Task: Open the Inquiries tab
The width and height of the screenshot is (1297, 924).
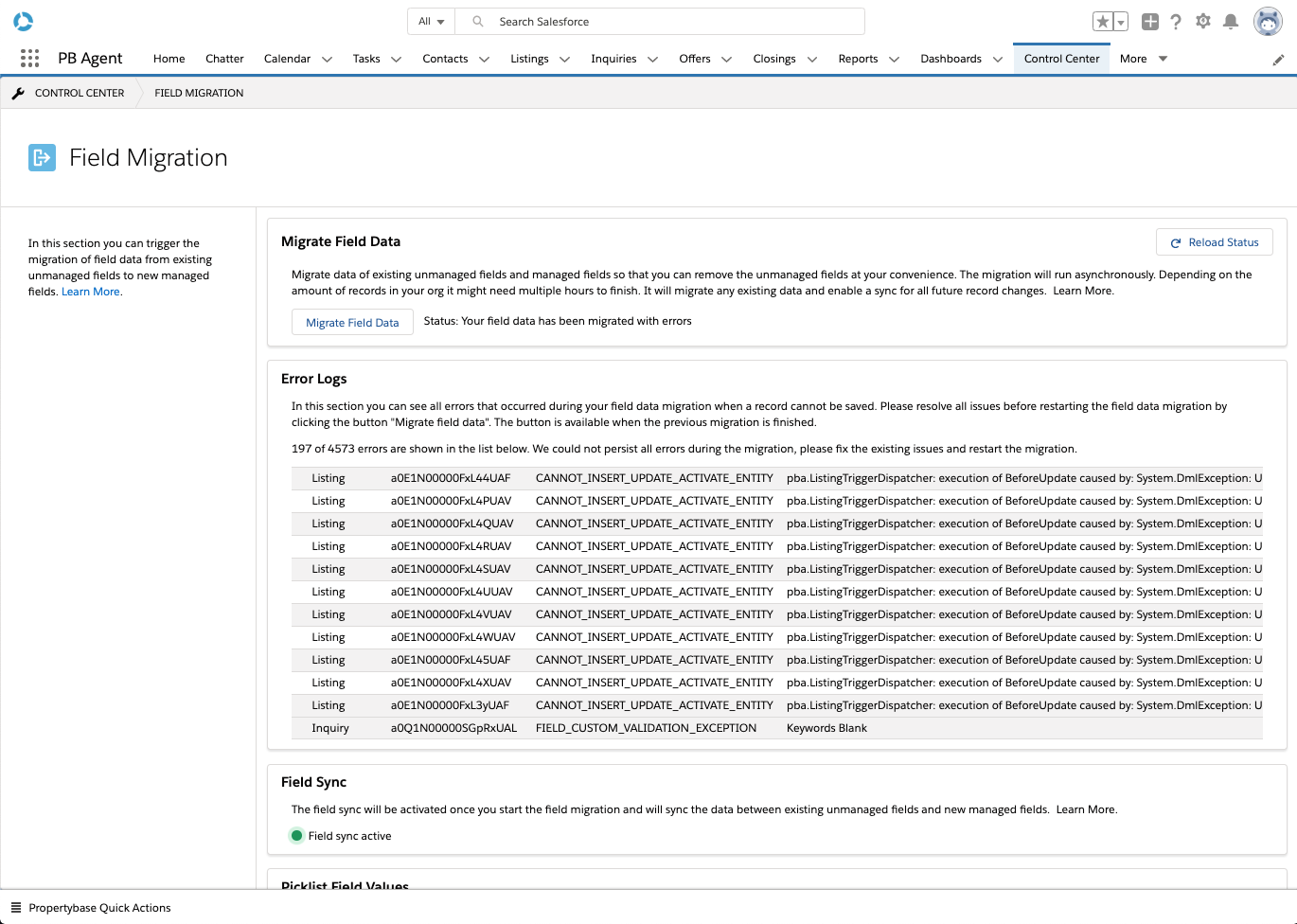Action: 613,59
